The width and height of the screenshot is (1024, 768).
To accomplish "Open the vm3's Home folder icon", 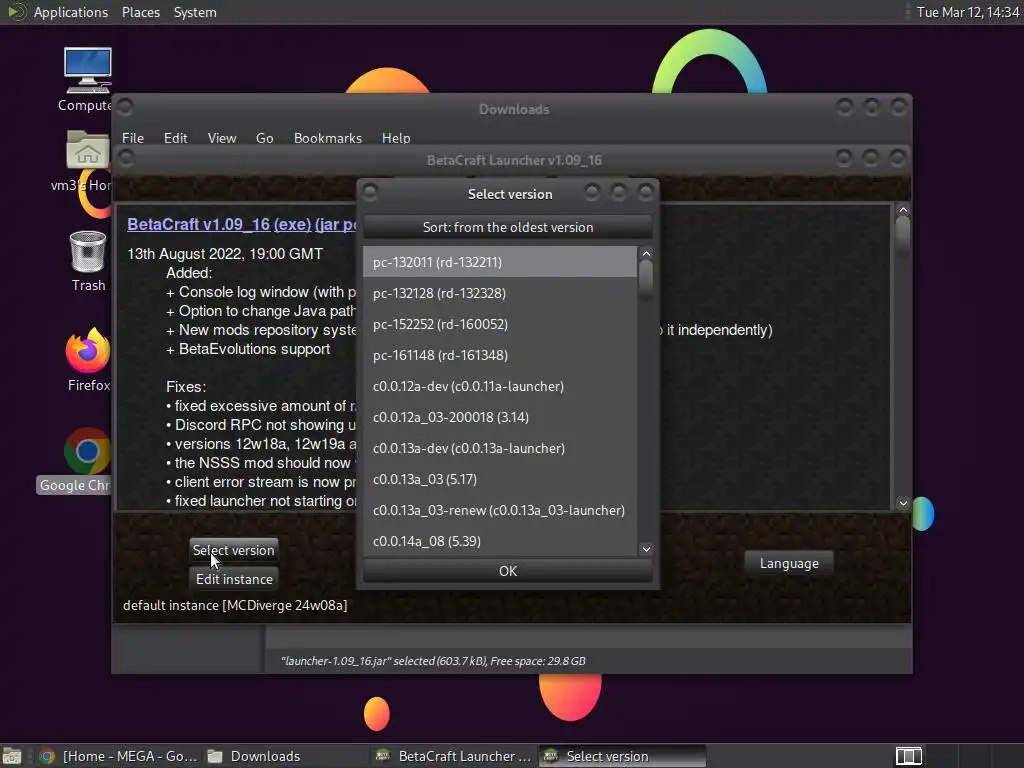I will coord(86,159).
